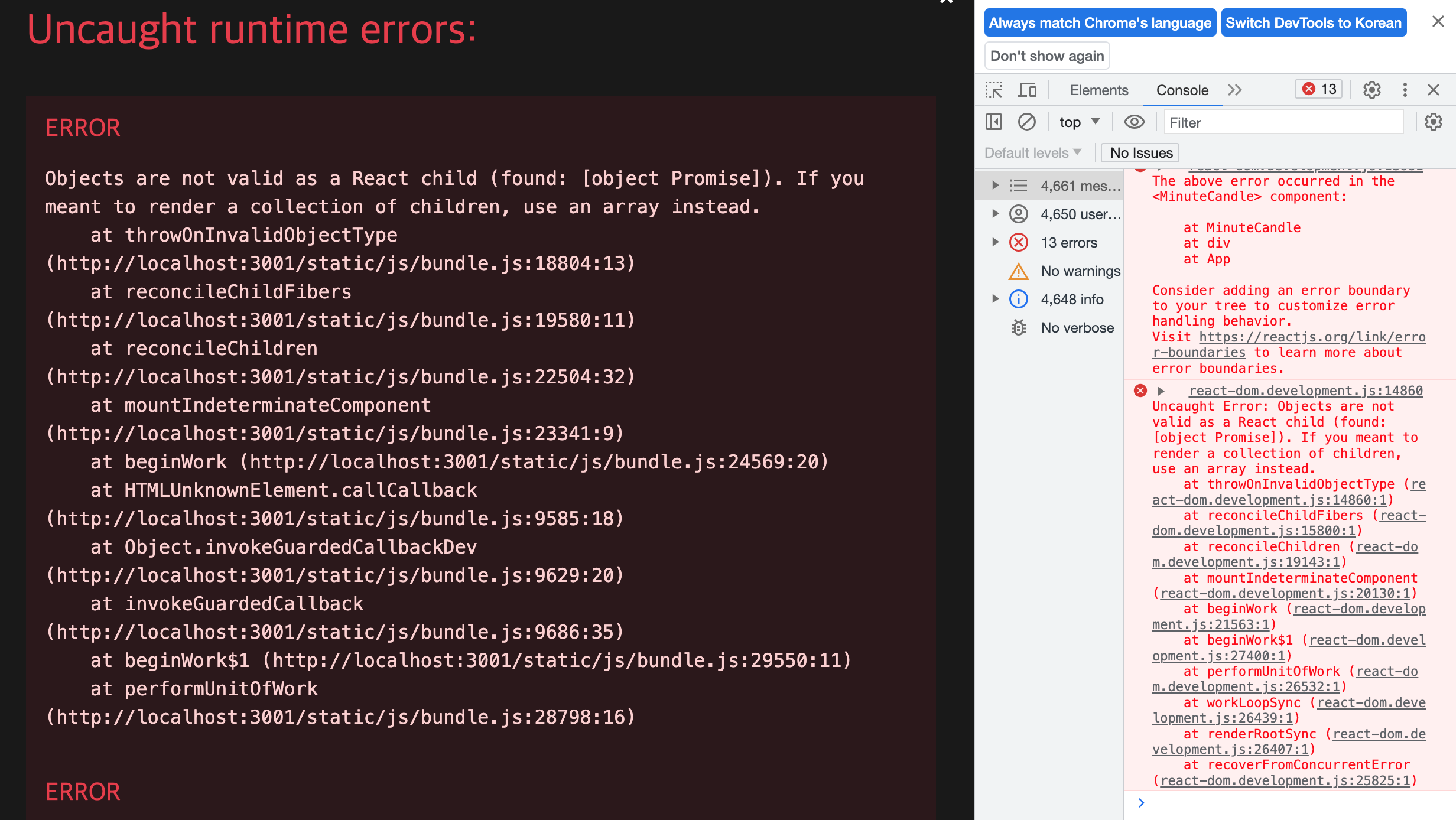Click the yellow warning triangle icon

(x=1019, y=271)
